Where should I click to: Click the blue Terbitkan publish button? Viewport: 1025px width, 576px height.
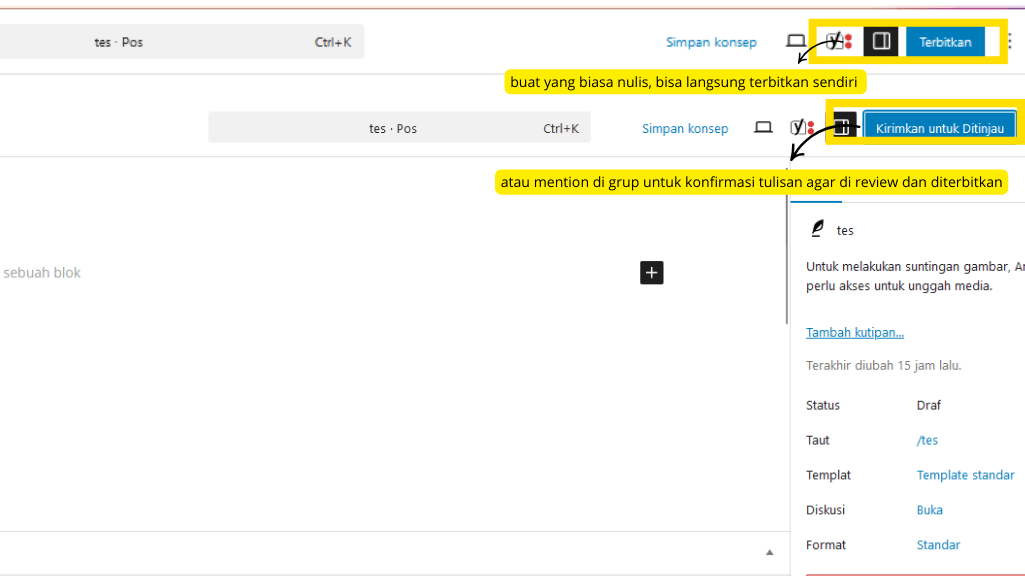coord(945,42)
